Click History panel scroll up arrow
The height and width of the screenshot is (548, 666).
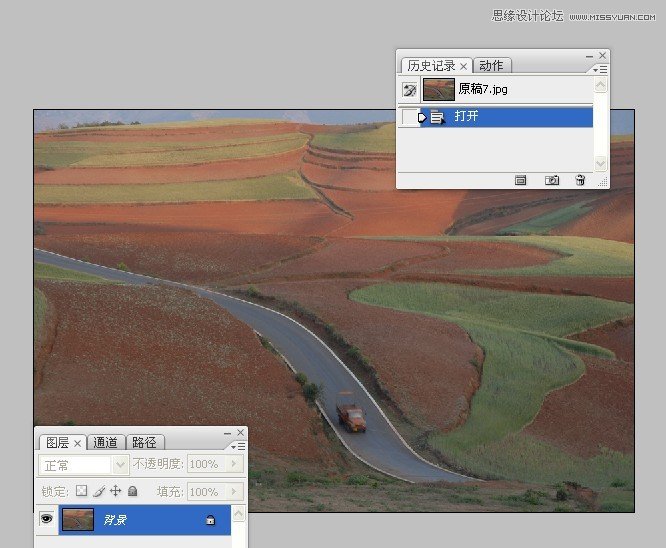(x=601, y=85)
